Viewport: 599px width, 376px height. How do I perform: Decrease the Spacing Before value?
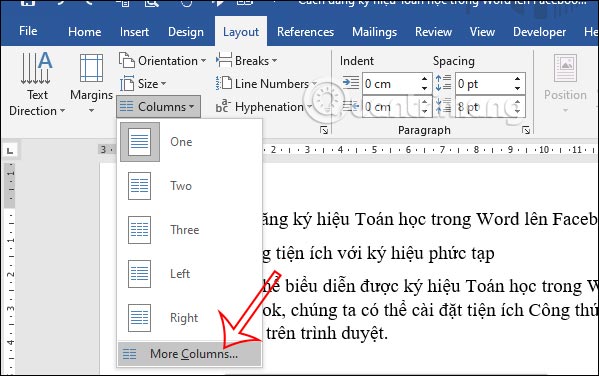tap(517, 88)
